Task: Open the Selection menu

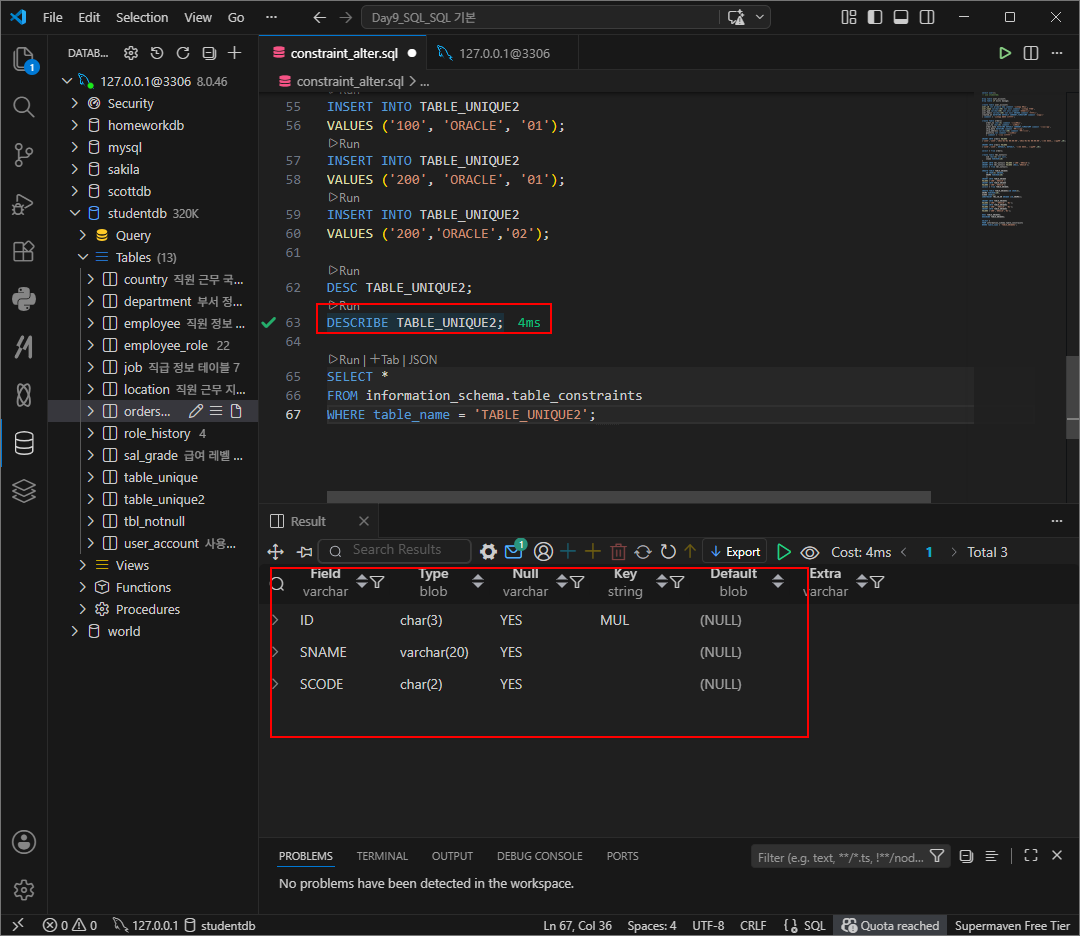Action: click(x=142, y=17)
